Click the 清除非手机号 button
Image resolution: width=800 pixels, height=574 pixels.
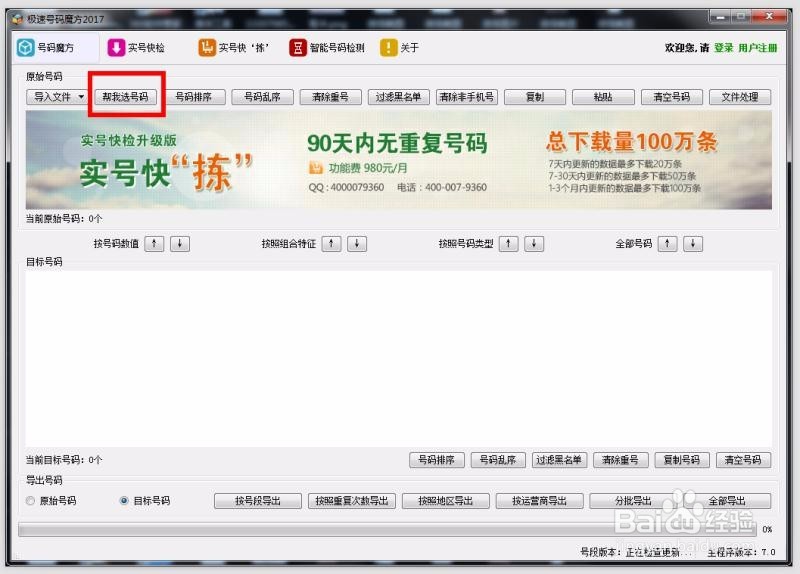click(x=467, y=96)
